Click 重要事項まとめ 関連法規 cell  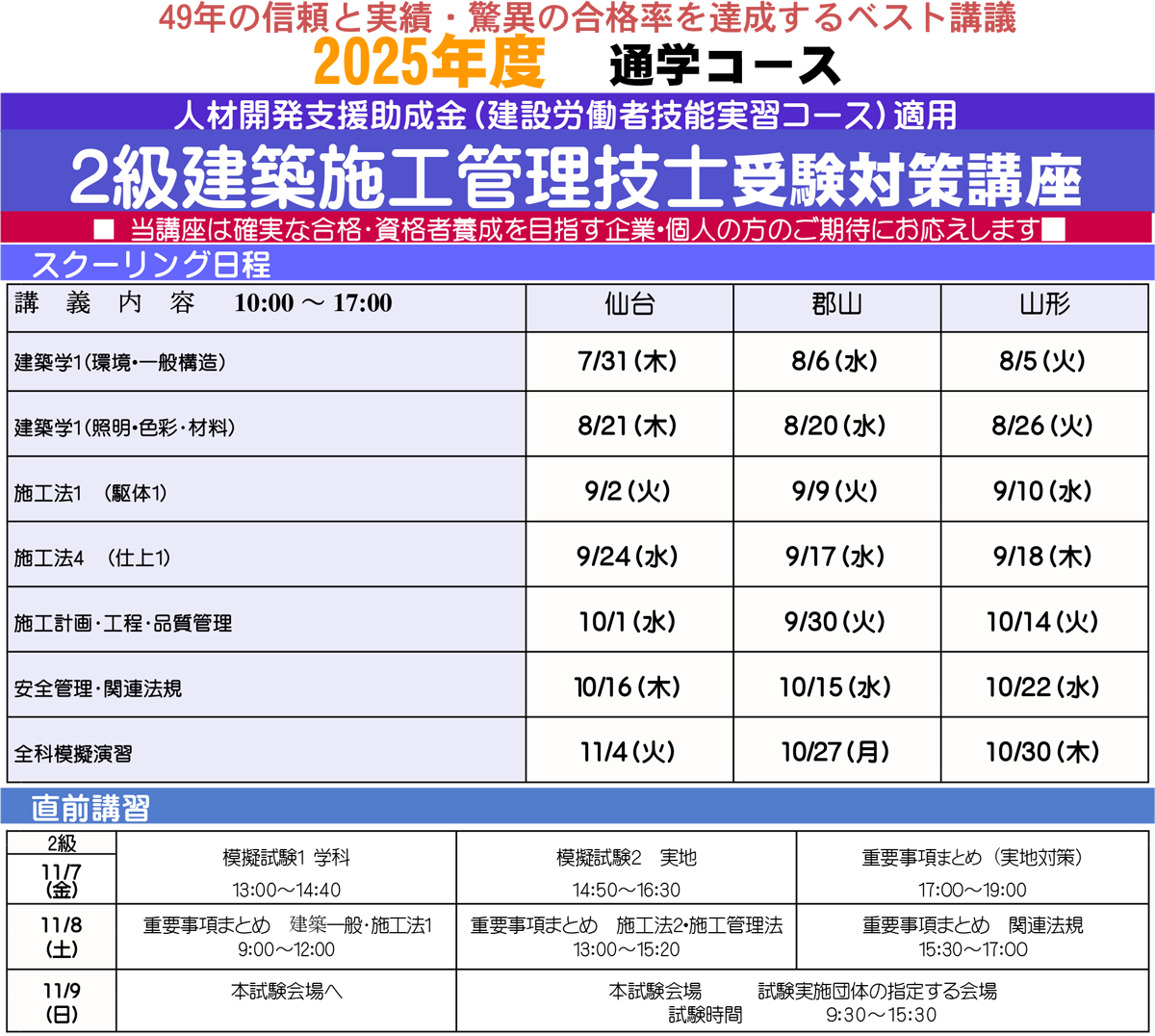972,937
